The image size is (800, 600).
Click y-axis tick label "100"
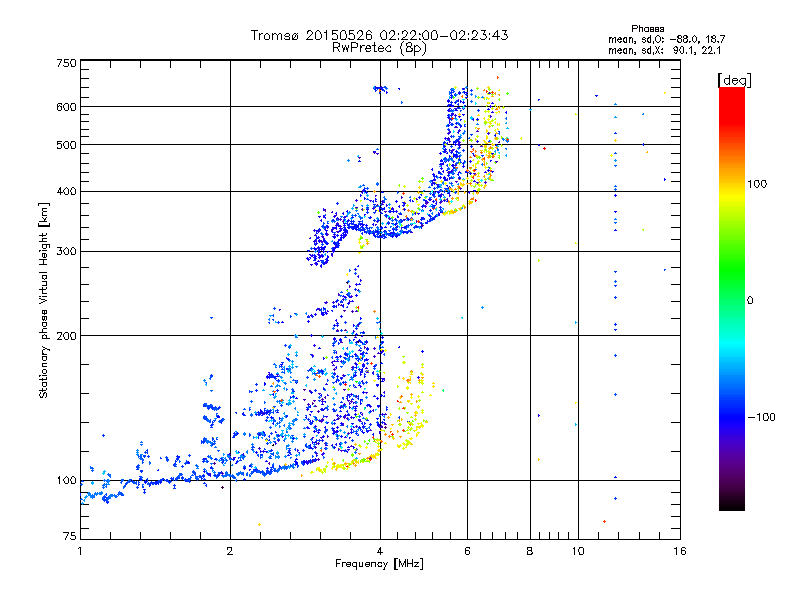[x=66, y=481]
